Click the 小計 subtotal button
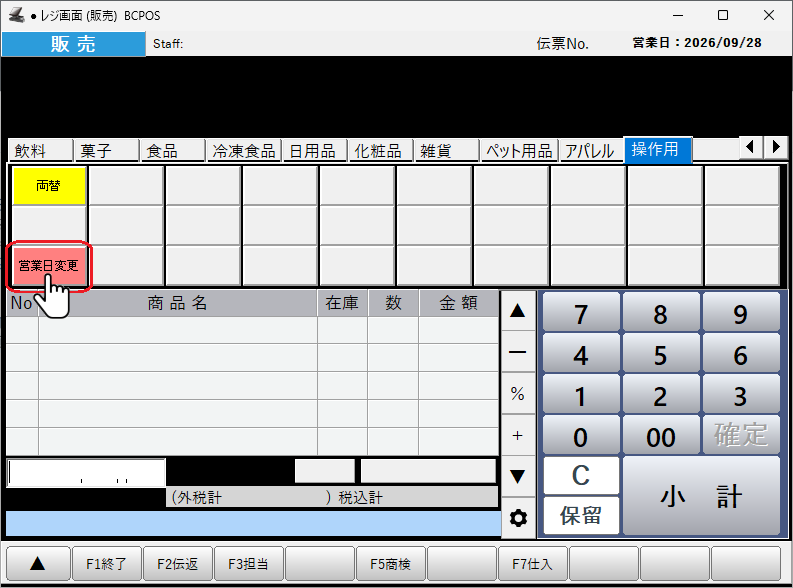Image resolution: width=793 pixels, height=588 pixels. [701, 495]
